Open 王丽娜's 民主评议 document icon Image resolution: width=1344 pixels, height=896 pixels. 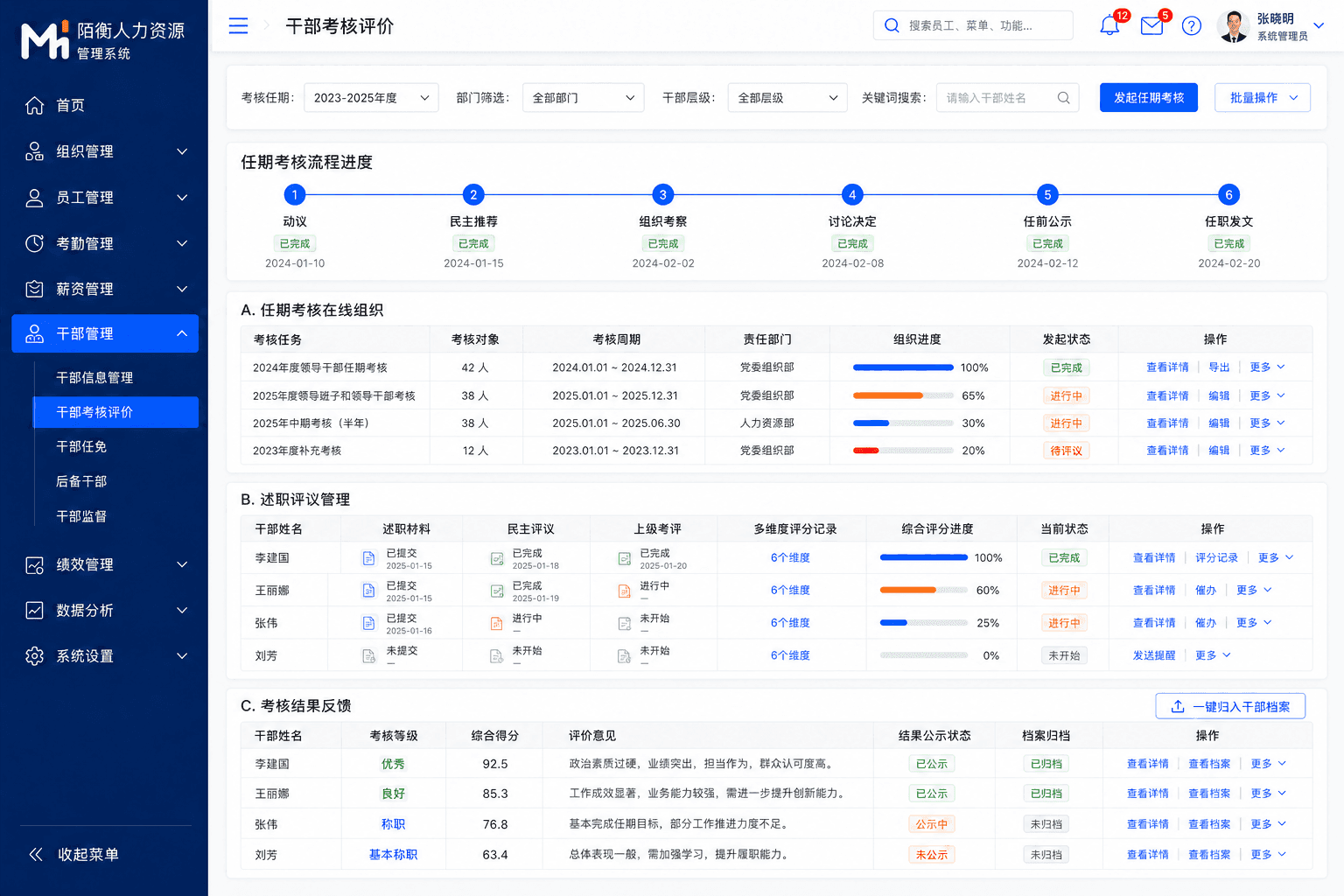pyautogui.click(x=497, y=591)
